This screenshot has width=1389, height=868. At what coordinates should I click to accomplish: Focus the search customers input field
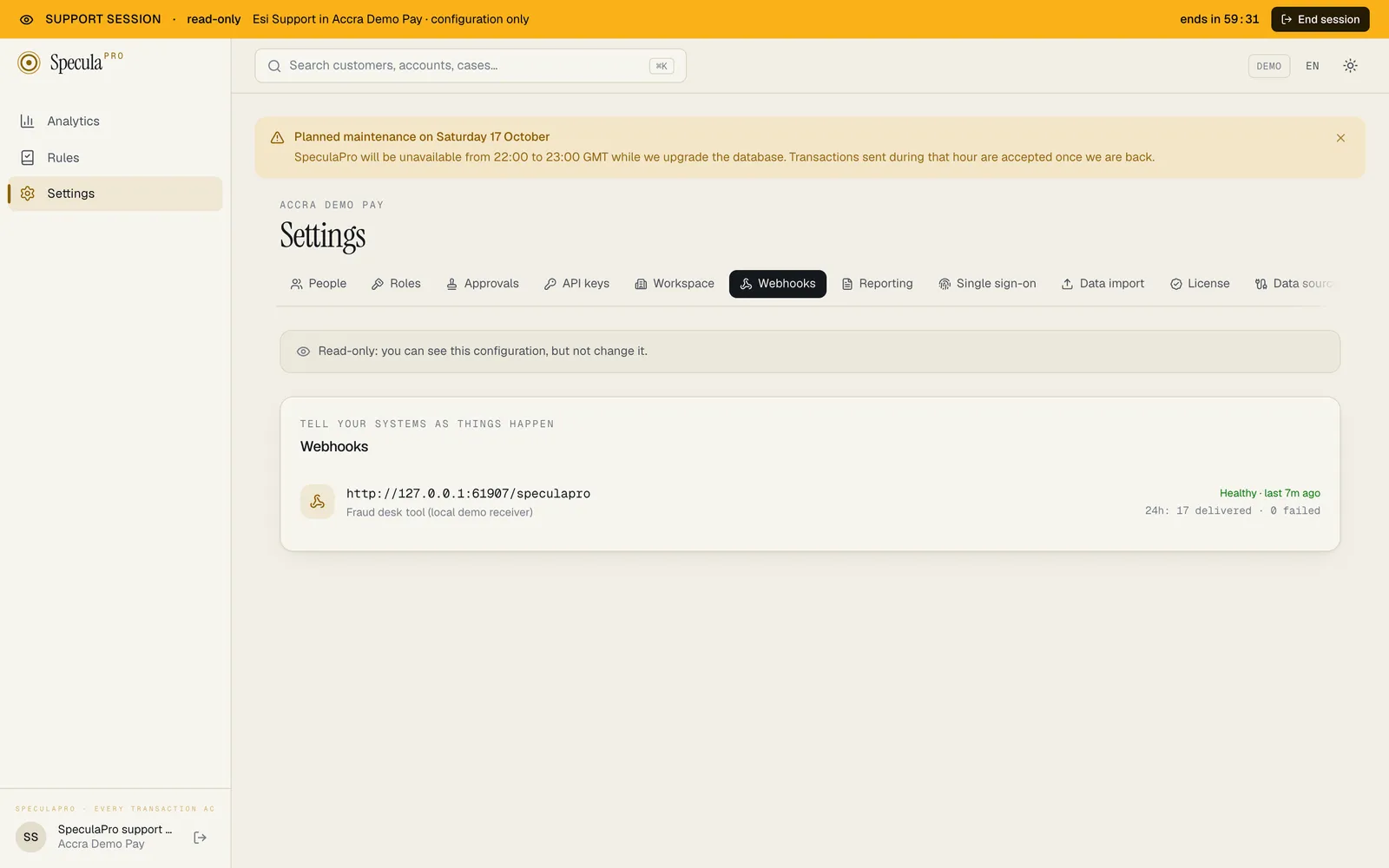coord(471,66)
